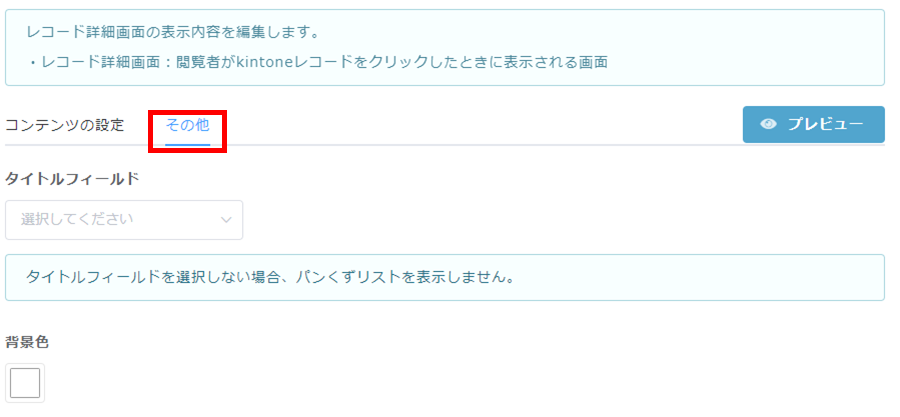Click the 選択してください placeholder text
This screenshot has height=417, width=900.
pos(77,220)
